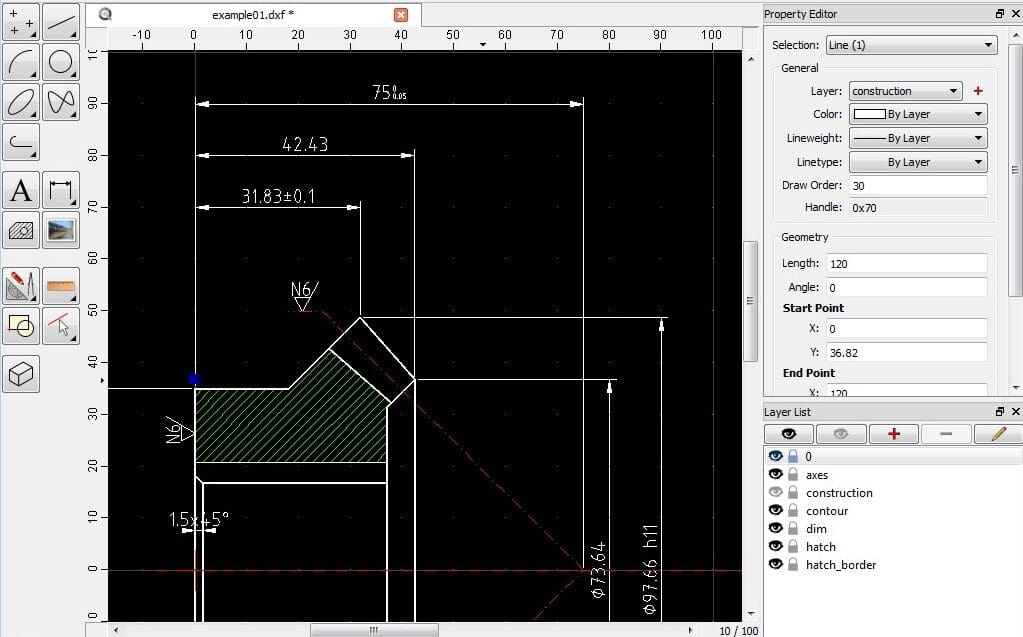Toggle visibility of contour layer
Viewport: 1023px width, 637px height.
(x=775, y=510)
